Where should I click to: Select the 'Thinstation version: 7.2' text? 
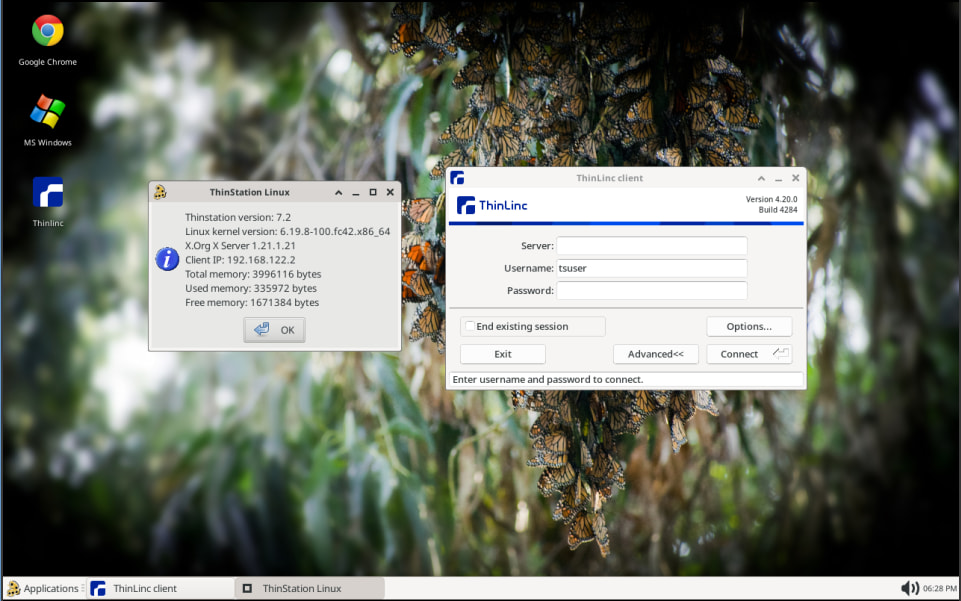(x=238, y=217)
